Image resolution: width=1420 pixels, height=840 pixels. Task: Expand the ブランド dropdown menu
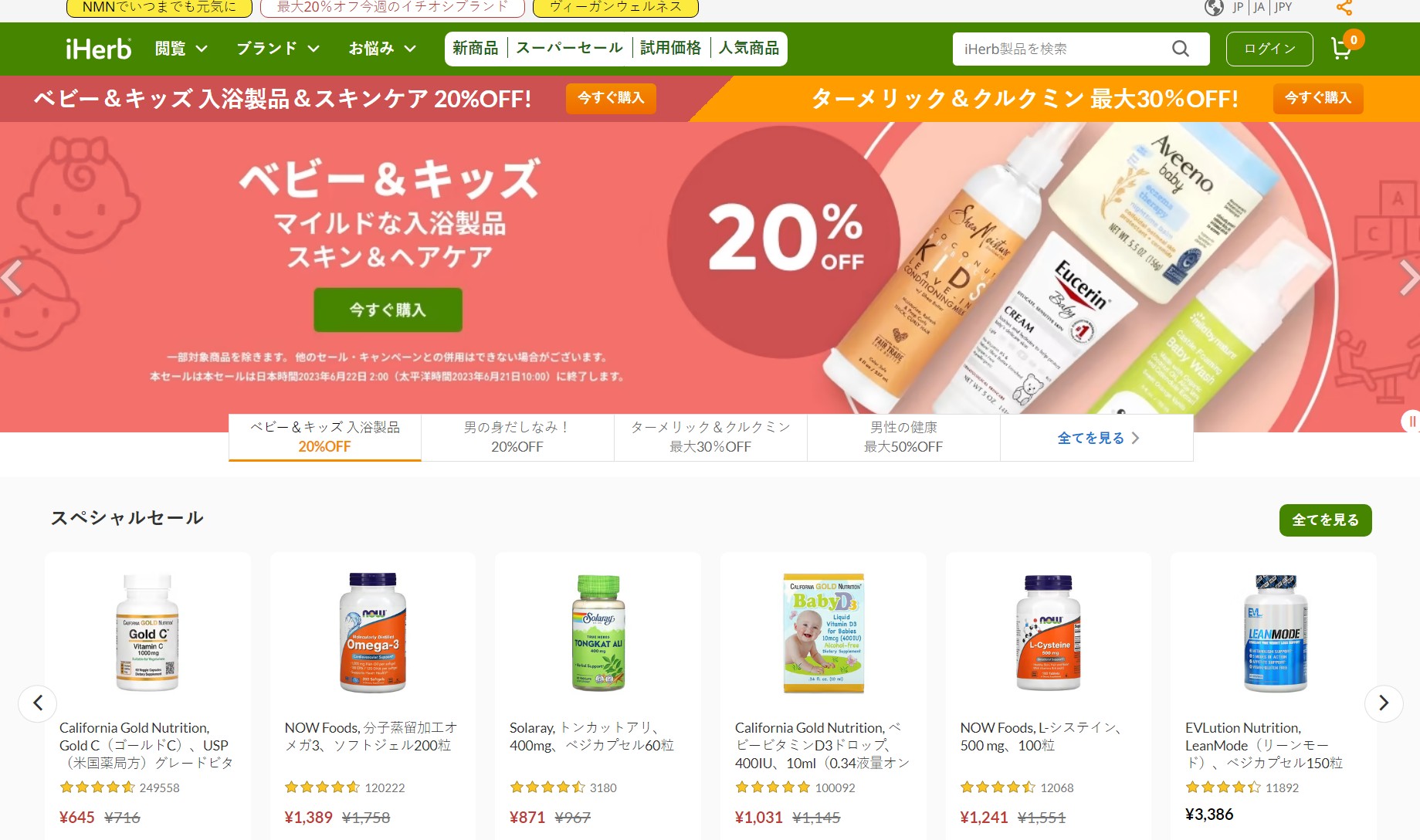pos(278,49)
